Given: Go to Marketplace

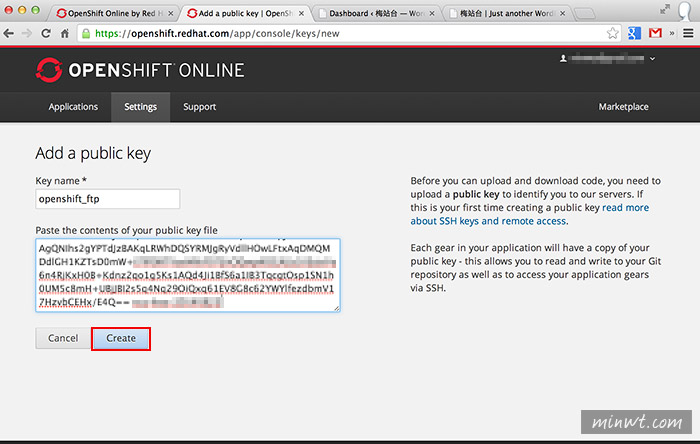Looking at the screenshot, I should (x=623, y=107).
